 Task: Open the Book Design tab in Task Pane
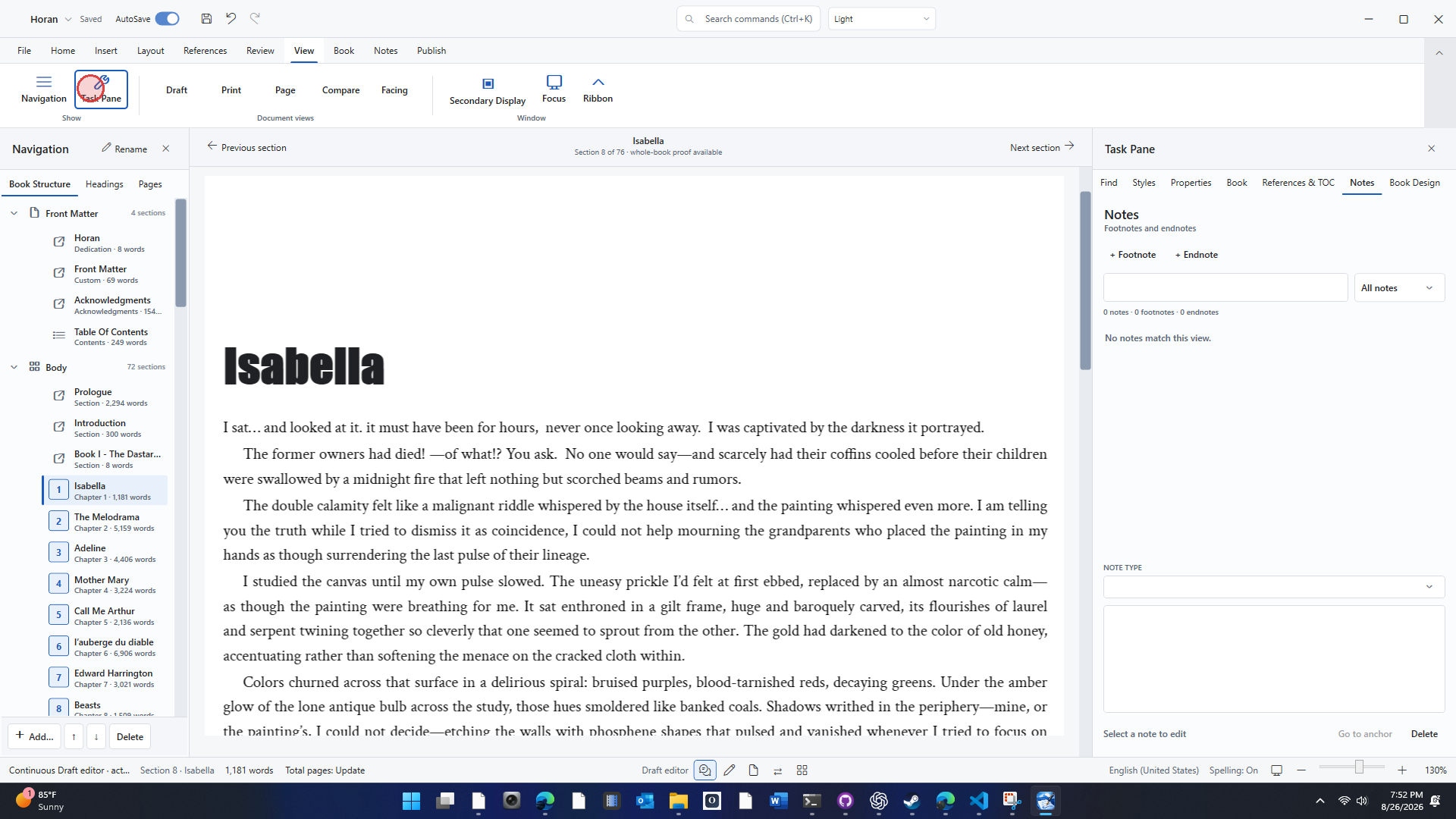point(1414,183)
